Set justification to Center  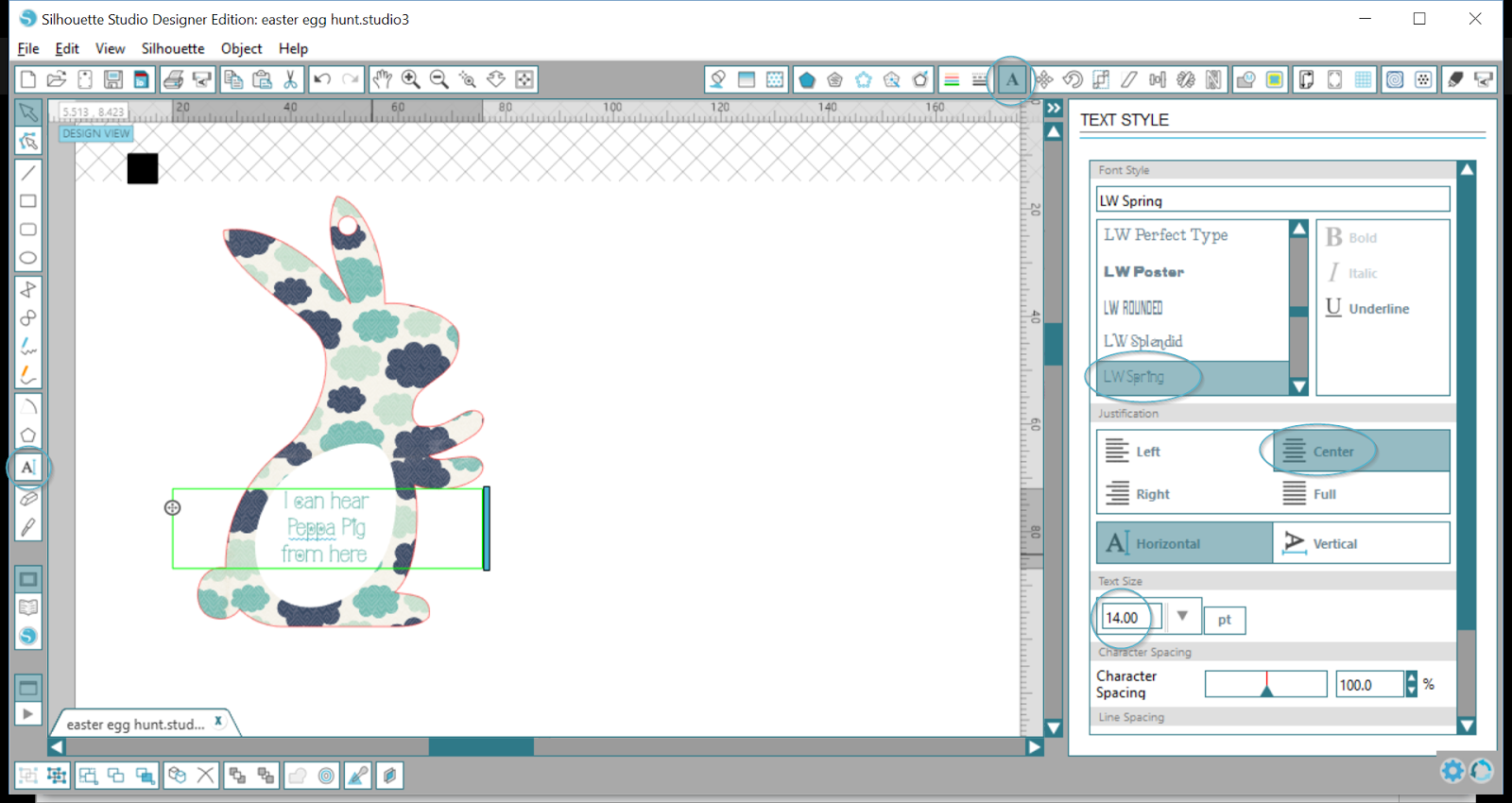[x=1362, y=452]
